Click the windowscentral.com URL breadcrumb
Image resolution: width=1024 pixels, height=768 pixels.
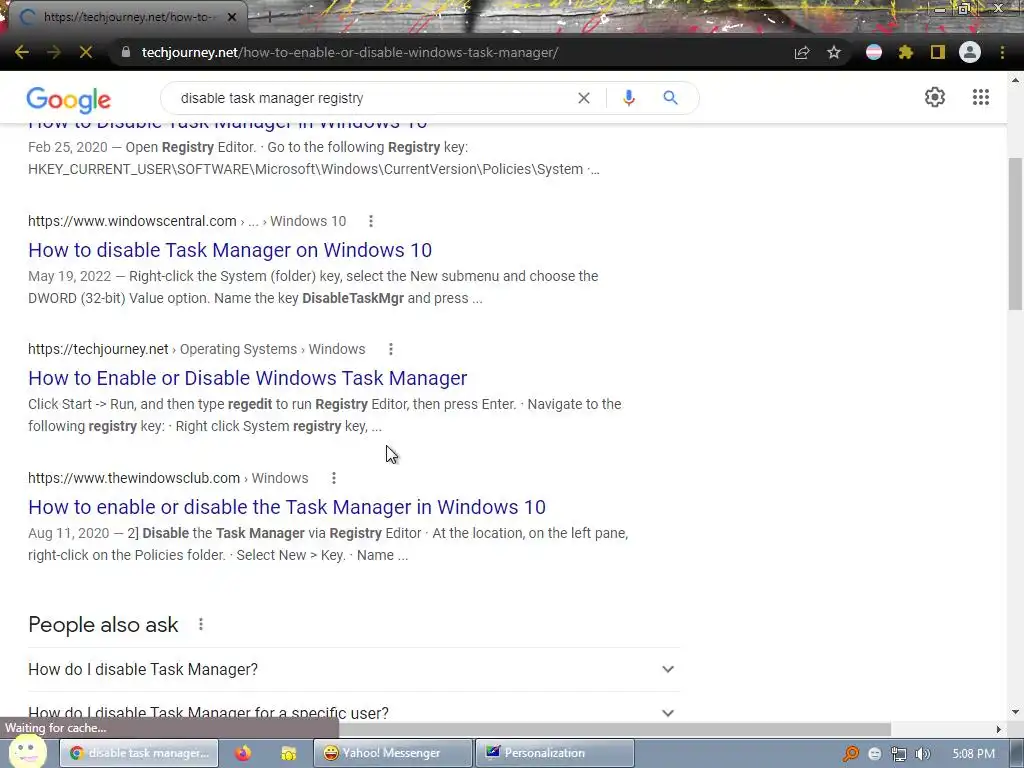click(187, 221)
